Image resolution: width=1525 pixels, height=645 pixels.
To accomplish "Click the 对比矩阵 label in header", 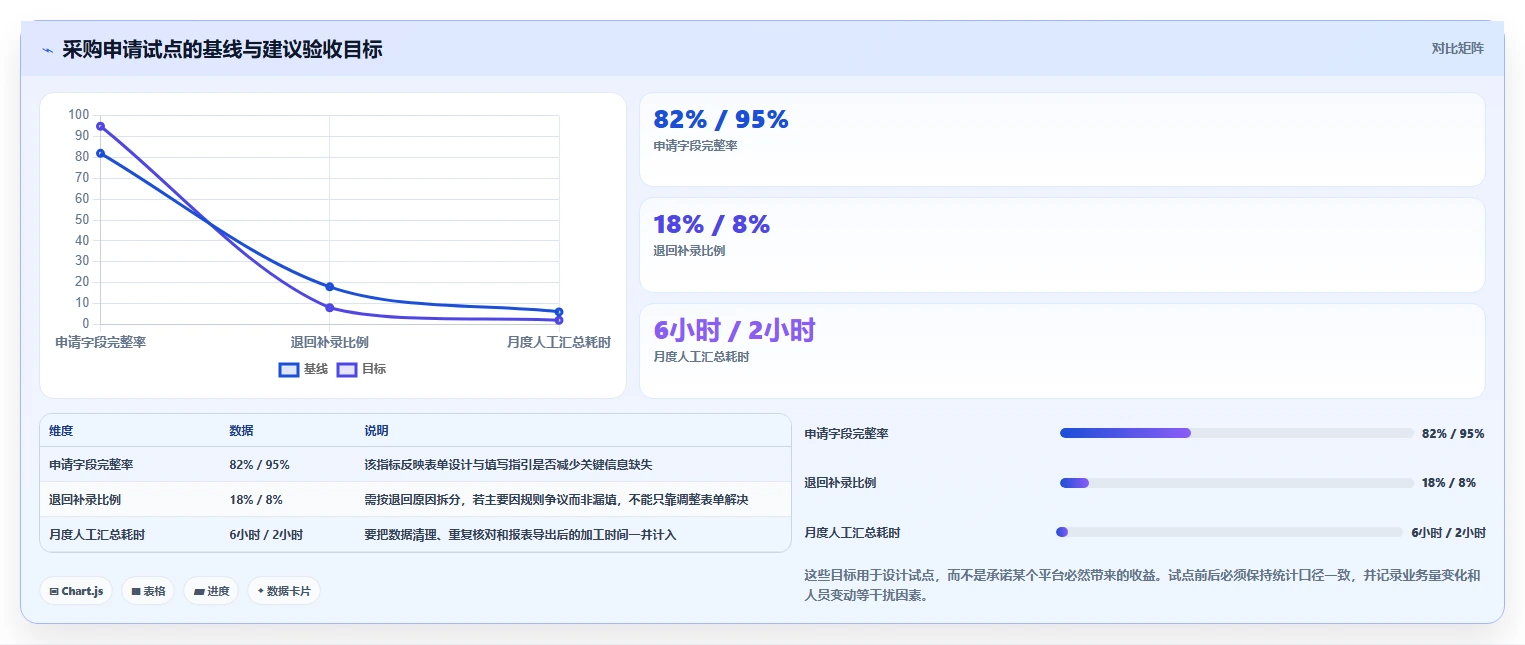I will coord(1457,48).
